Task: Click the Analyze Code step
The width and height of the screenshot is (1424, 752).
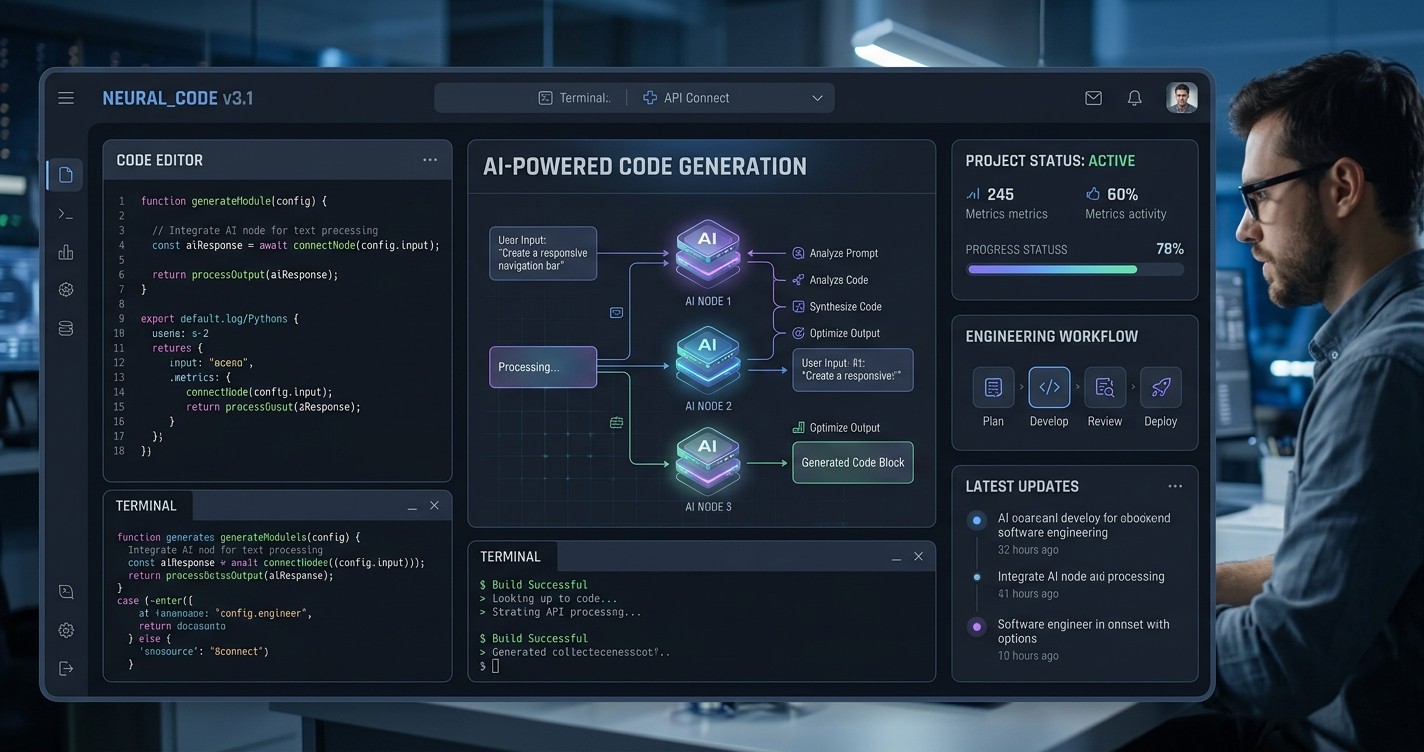Action: point(830,280)
